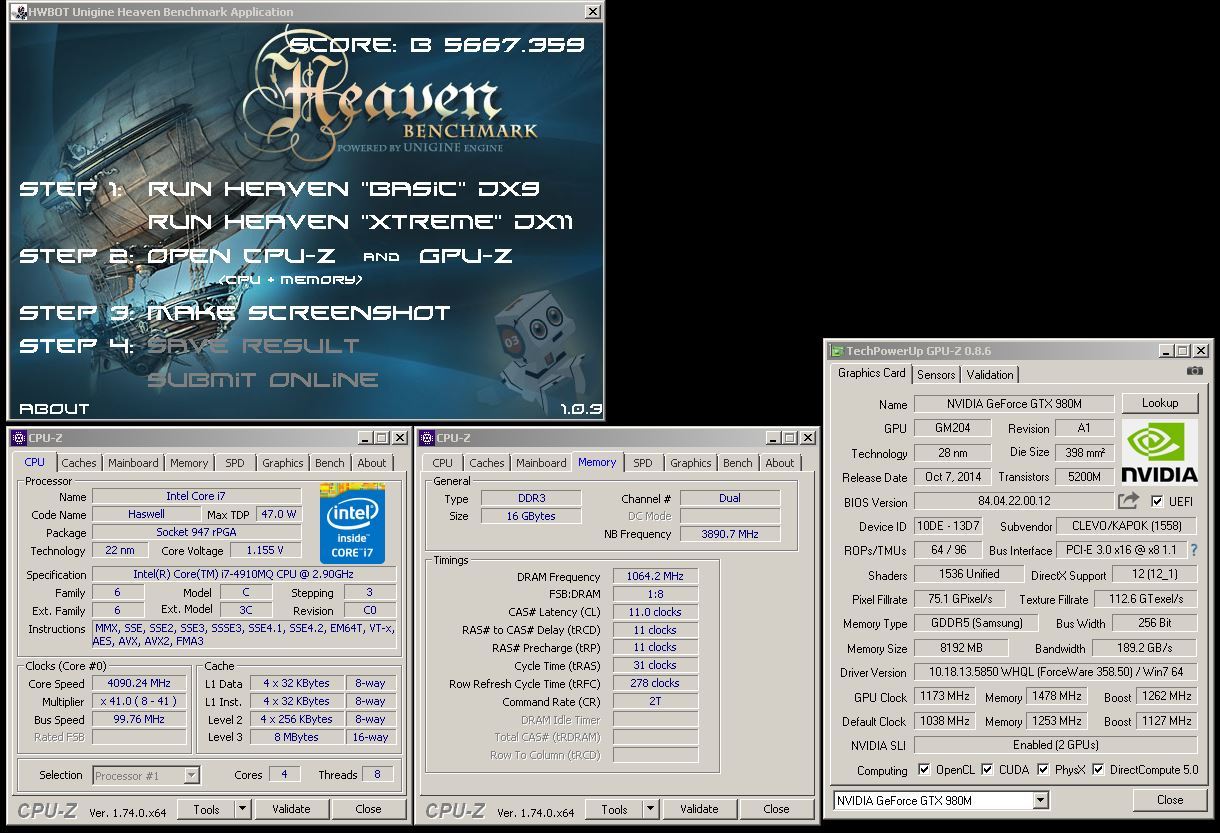
Task: Click the Close button in GPU-Z
Action: tap(1170, 800)
